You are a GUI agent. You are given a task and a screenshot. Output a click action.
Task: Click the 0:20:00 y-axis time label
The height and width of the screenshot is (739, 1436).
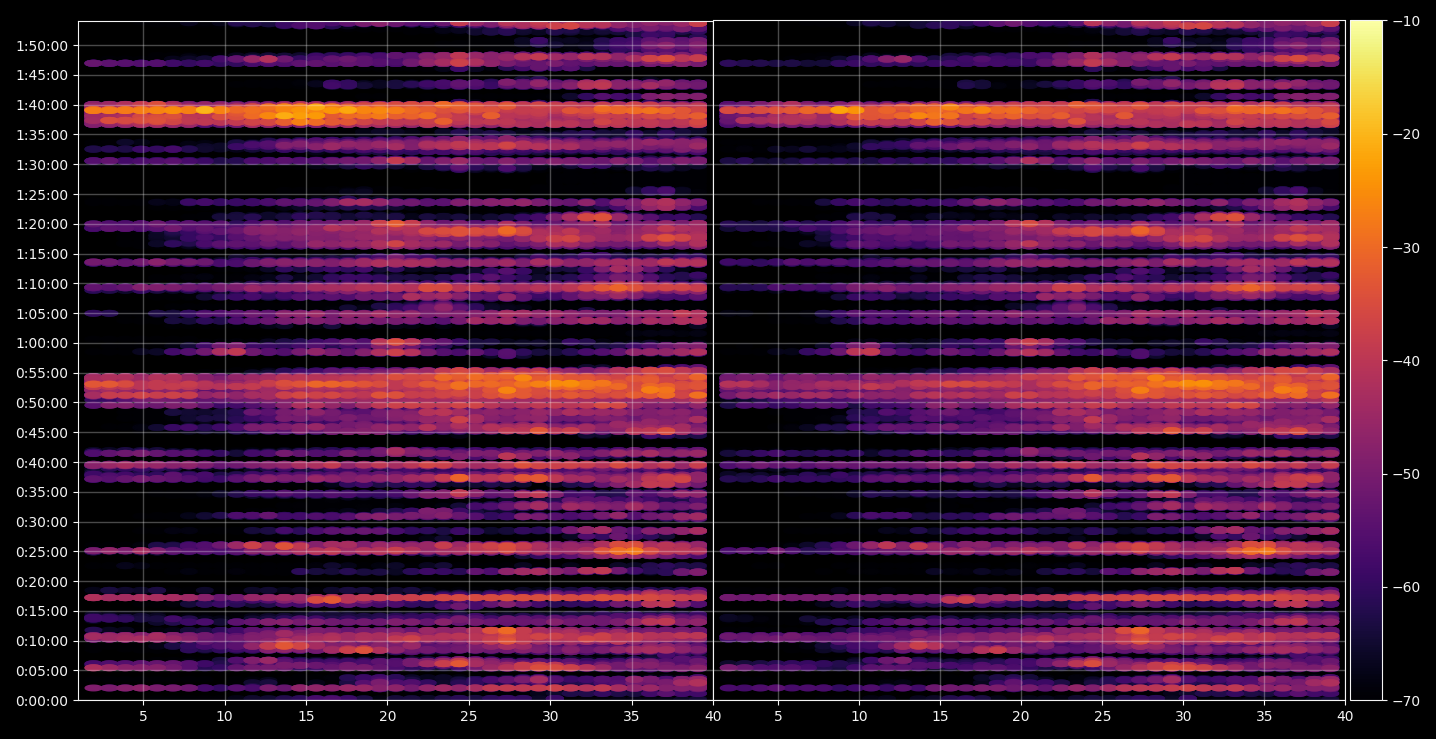click(42, 582)
